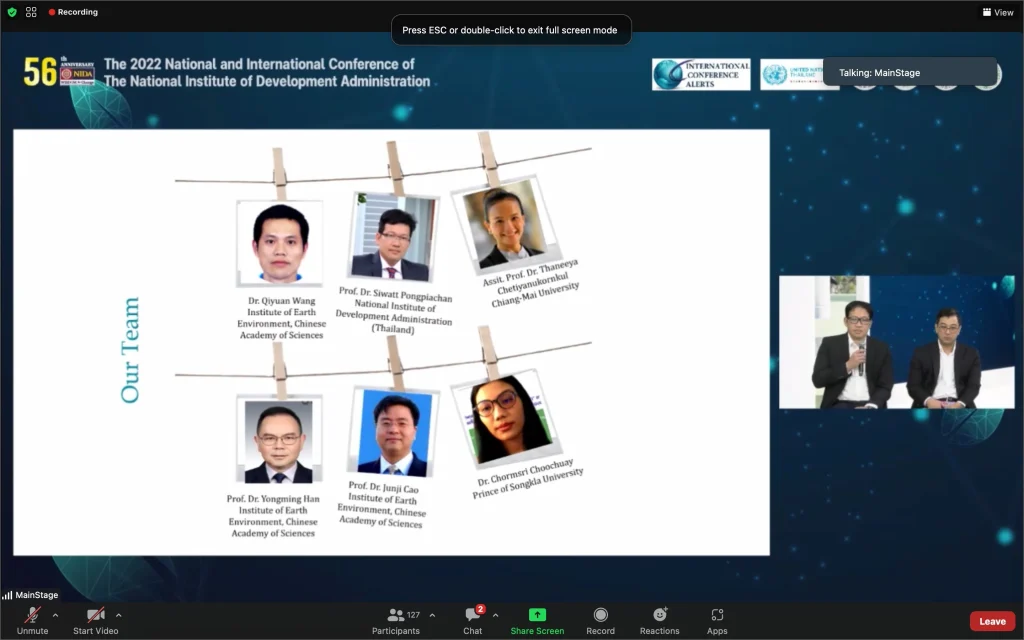Click the MainStage signal strength icon

7,595
